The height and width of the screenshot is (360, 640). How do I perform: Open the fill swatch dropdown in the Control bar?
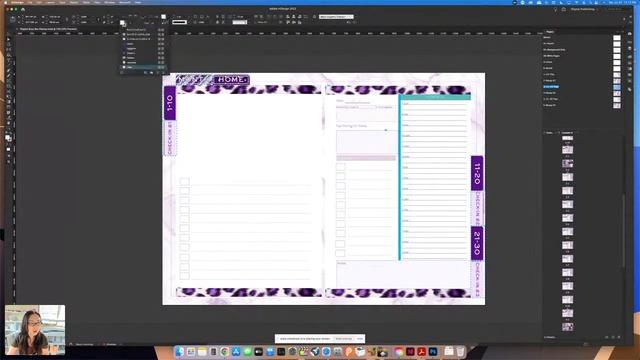(123, 23)
